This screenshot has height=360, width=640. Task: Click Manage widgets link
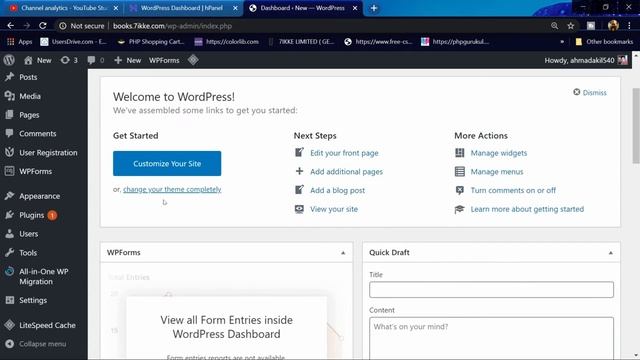pyautogui.click(x=499, y=153)
